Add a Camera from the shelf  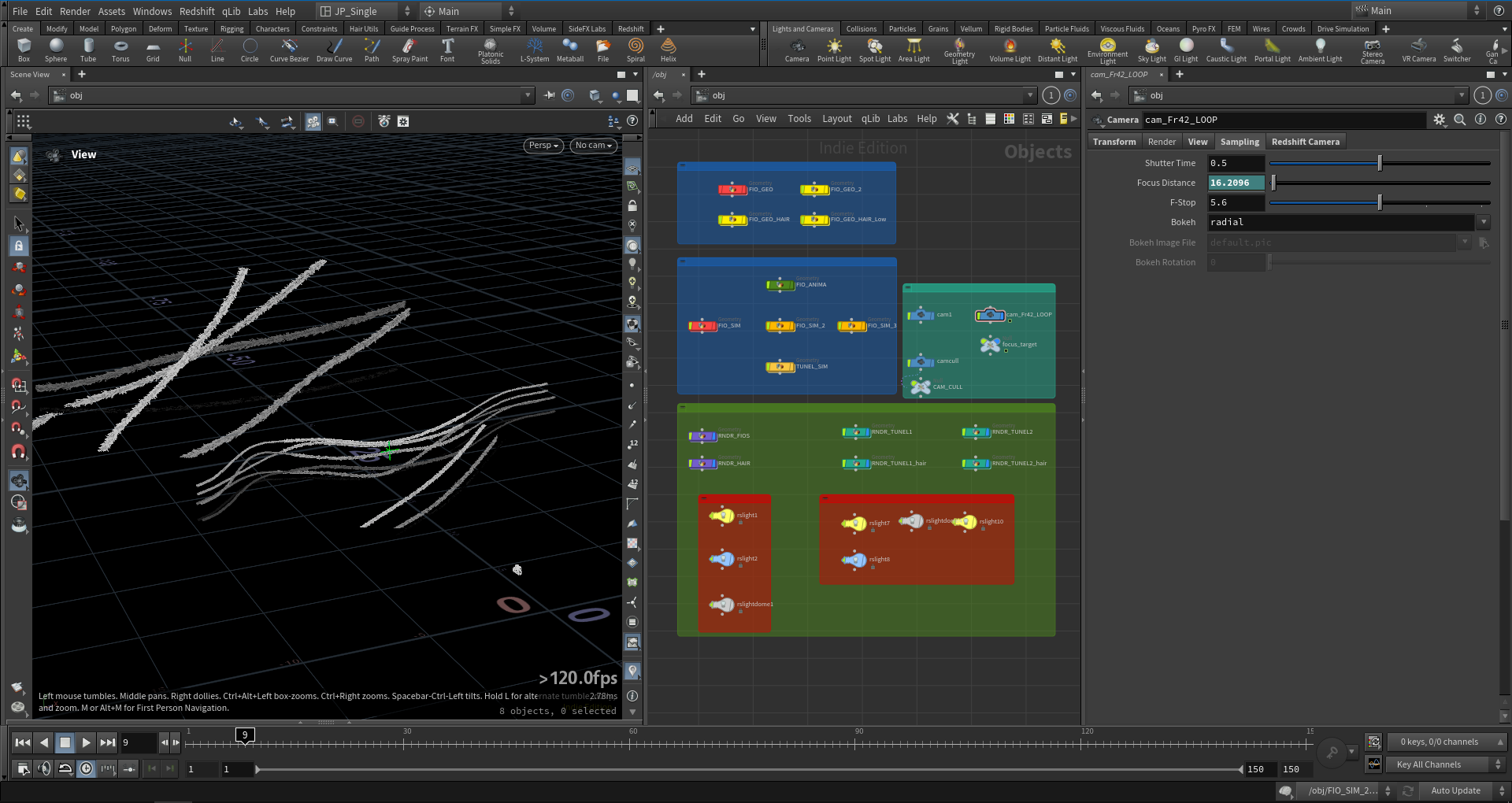[797, 50]
